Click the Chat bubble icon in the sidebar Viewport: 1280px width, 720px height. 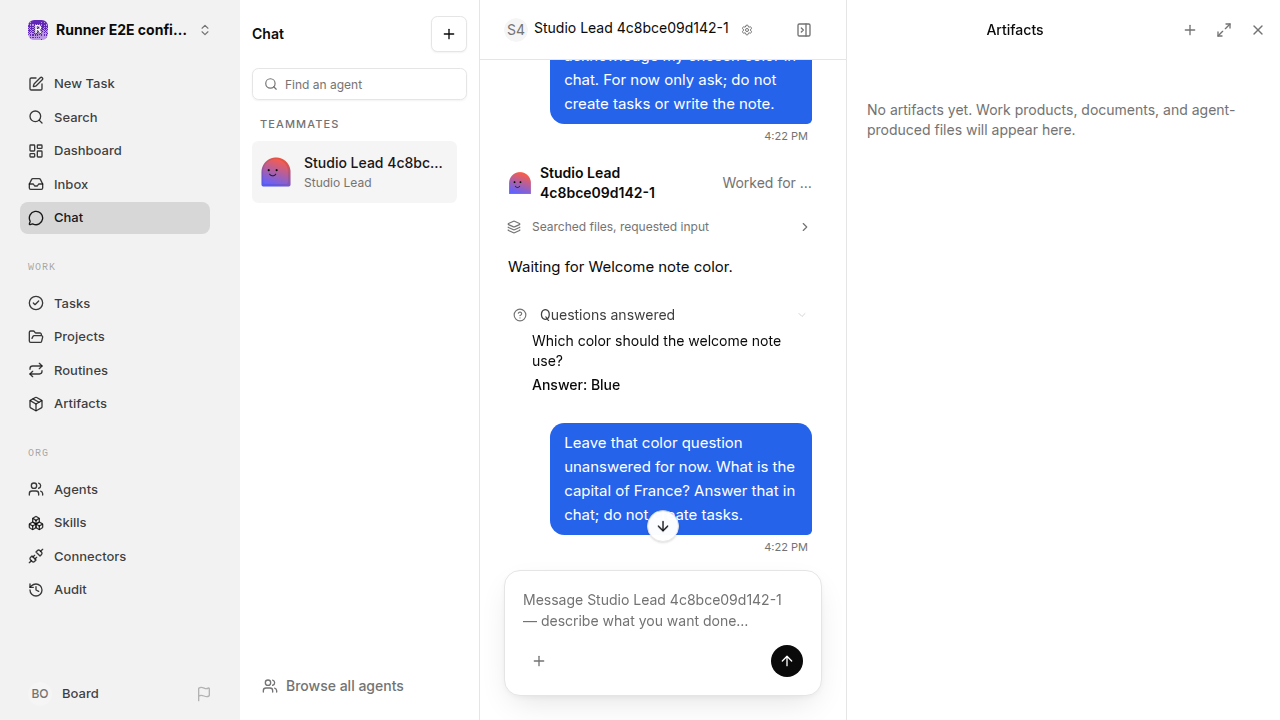[36, 218]
